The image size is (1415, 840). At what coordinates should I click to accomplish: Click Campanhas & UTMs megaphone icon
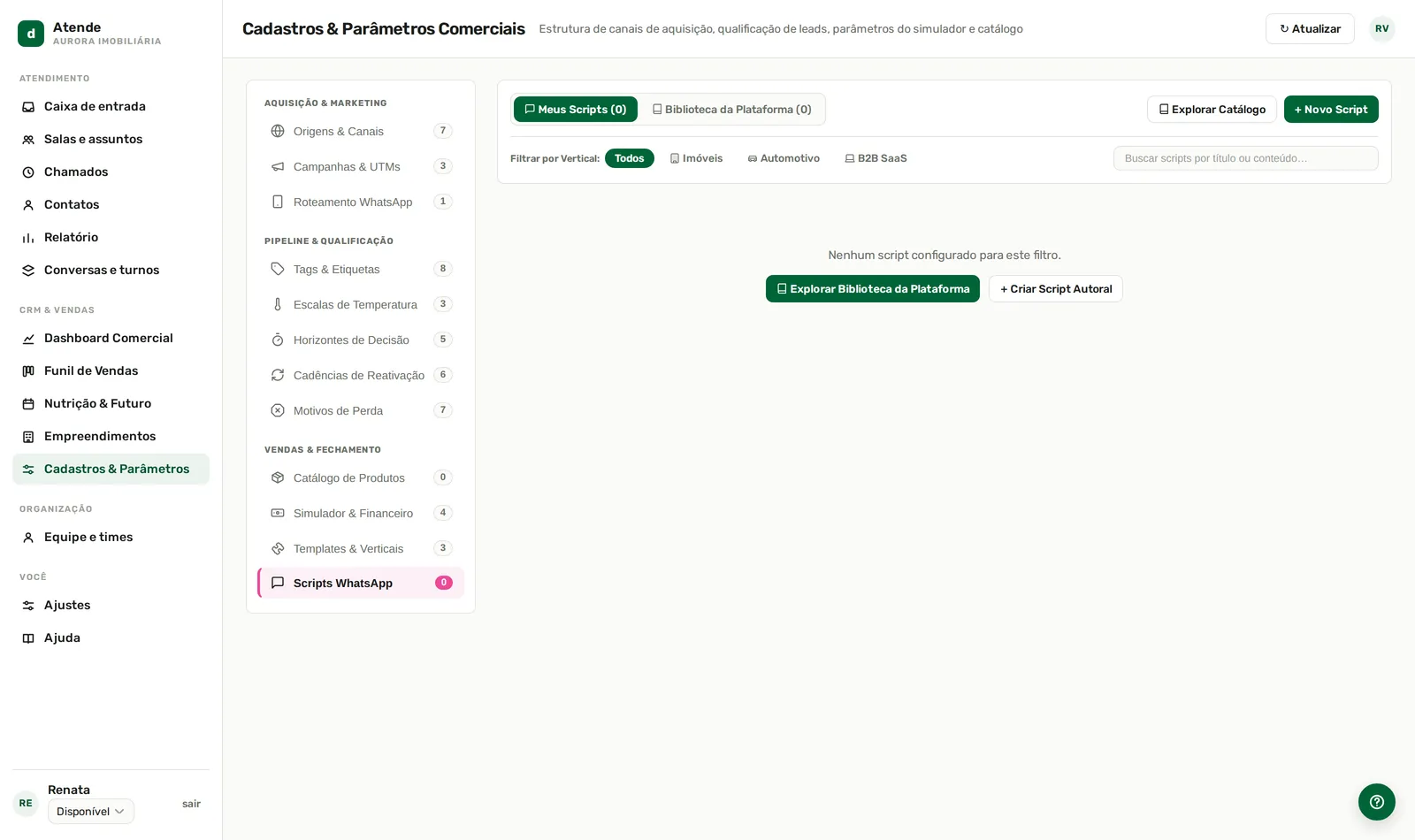click(278, 166)
